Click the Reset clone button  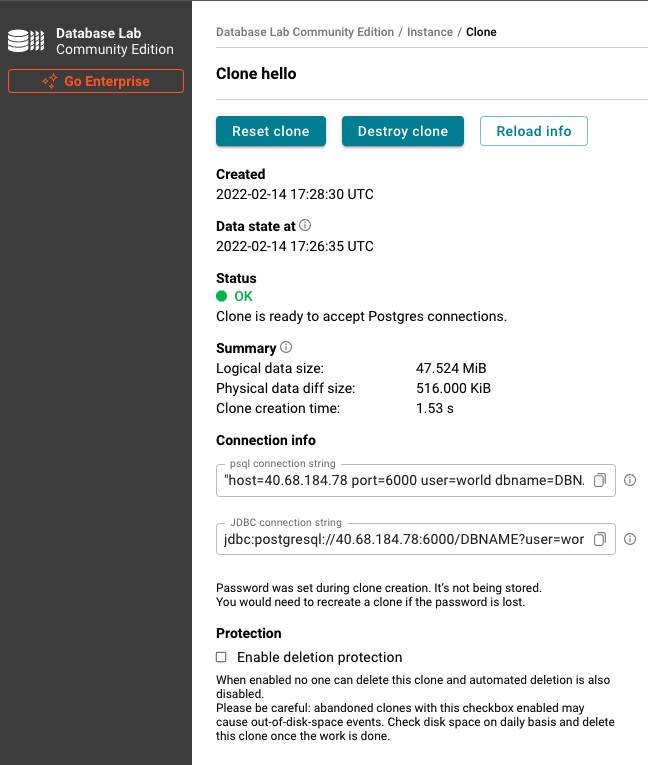pos(271,131)
